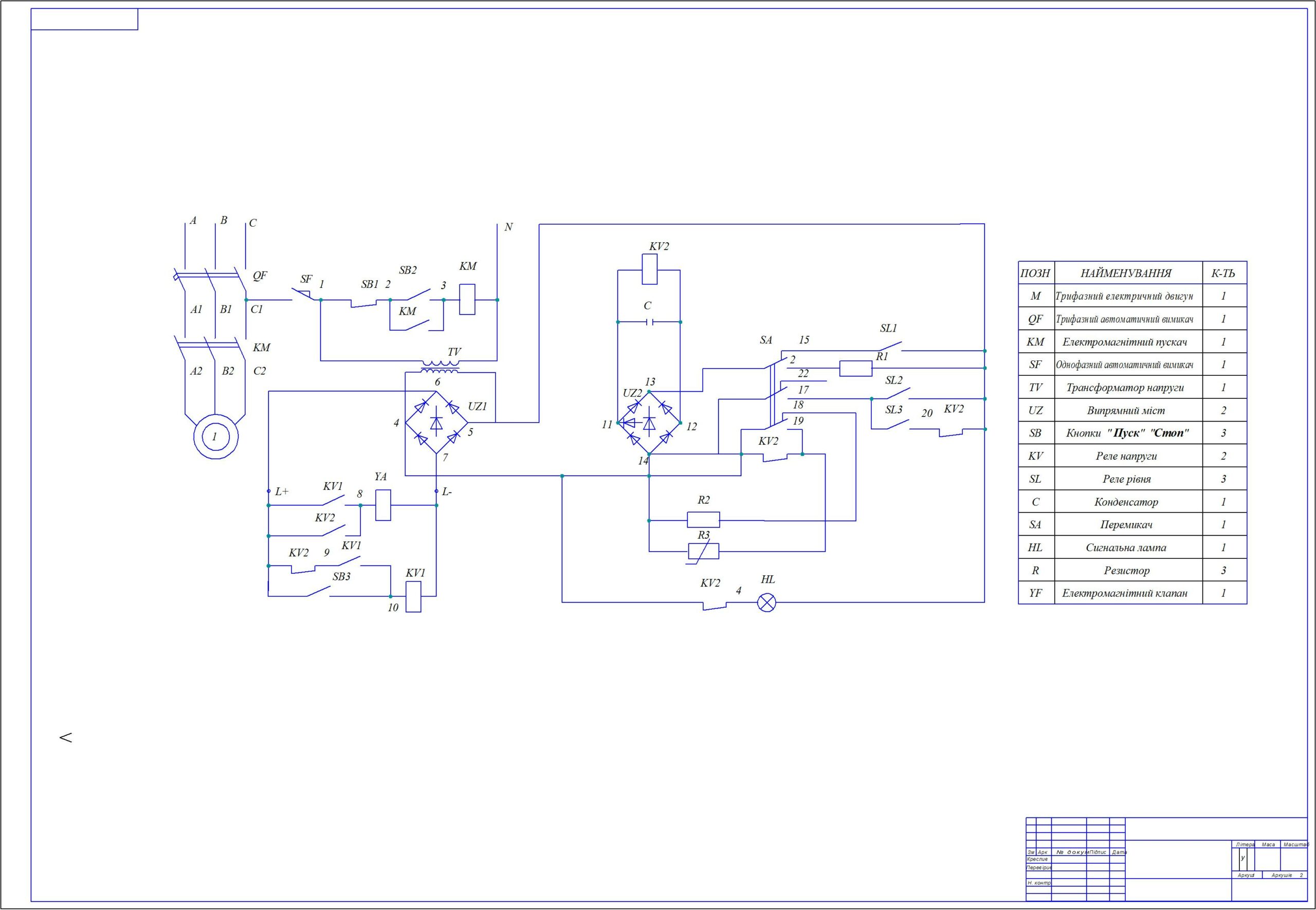Select the SL1 level relay contact
This screenshot has width=1316, height=910.
pos(889,346)
